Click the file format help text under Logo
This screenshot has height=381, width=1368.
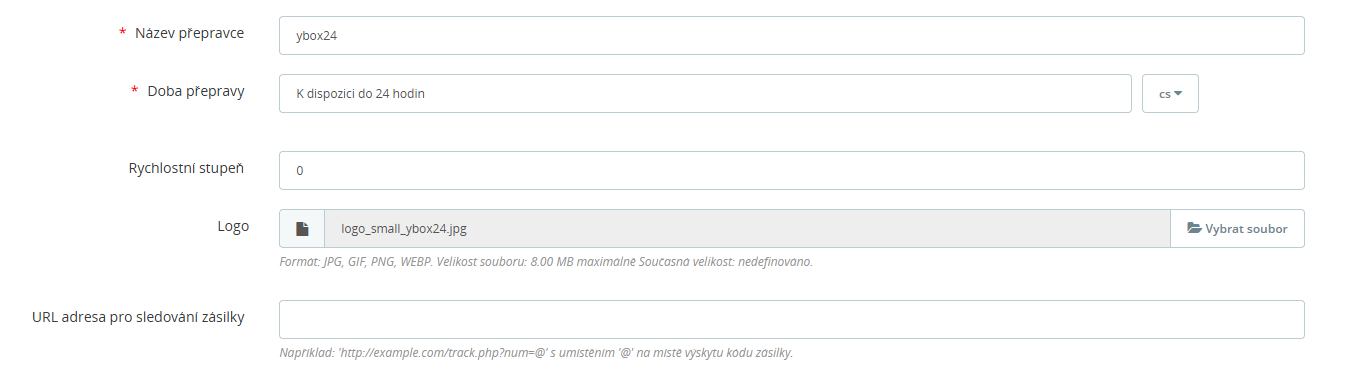click(546, 262)
